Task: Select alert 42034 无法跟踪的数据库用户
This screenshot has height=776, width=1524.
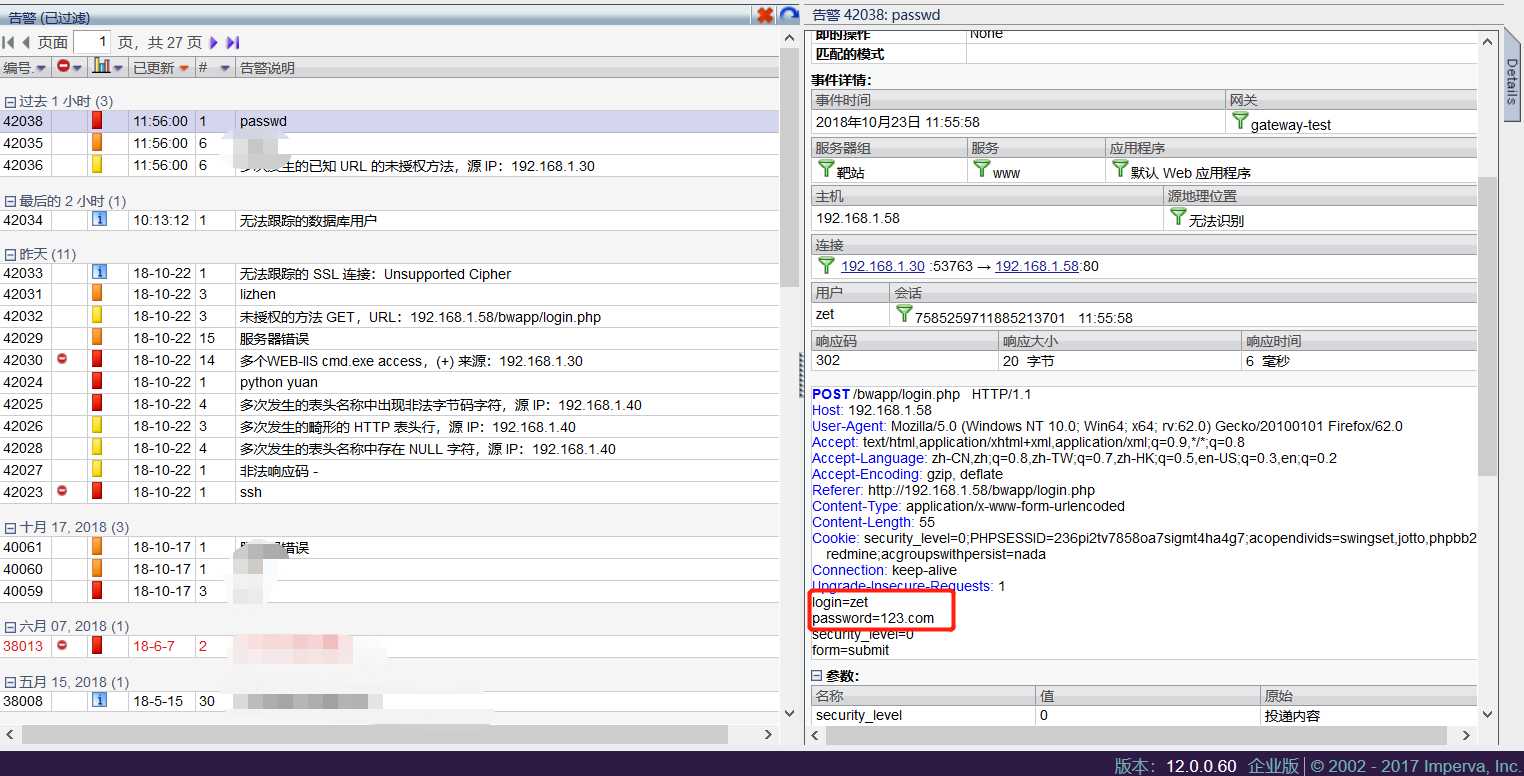Action: [390, 219]
